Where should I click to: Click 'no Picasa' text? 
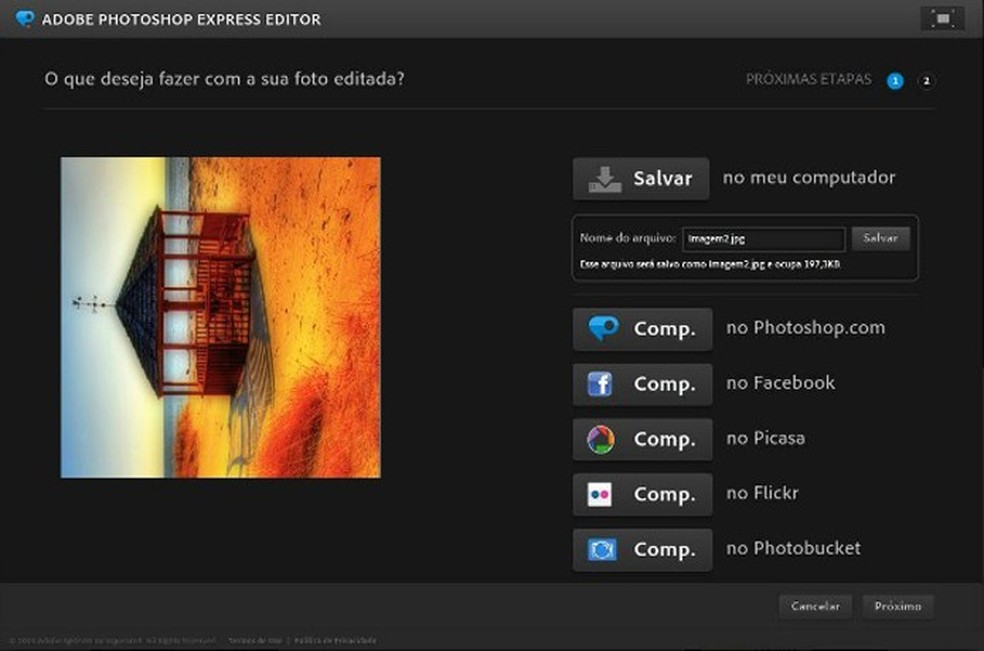coord(766,438)
